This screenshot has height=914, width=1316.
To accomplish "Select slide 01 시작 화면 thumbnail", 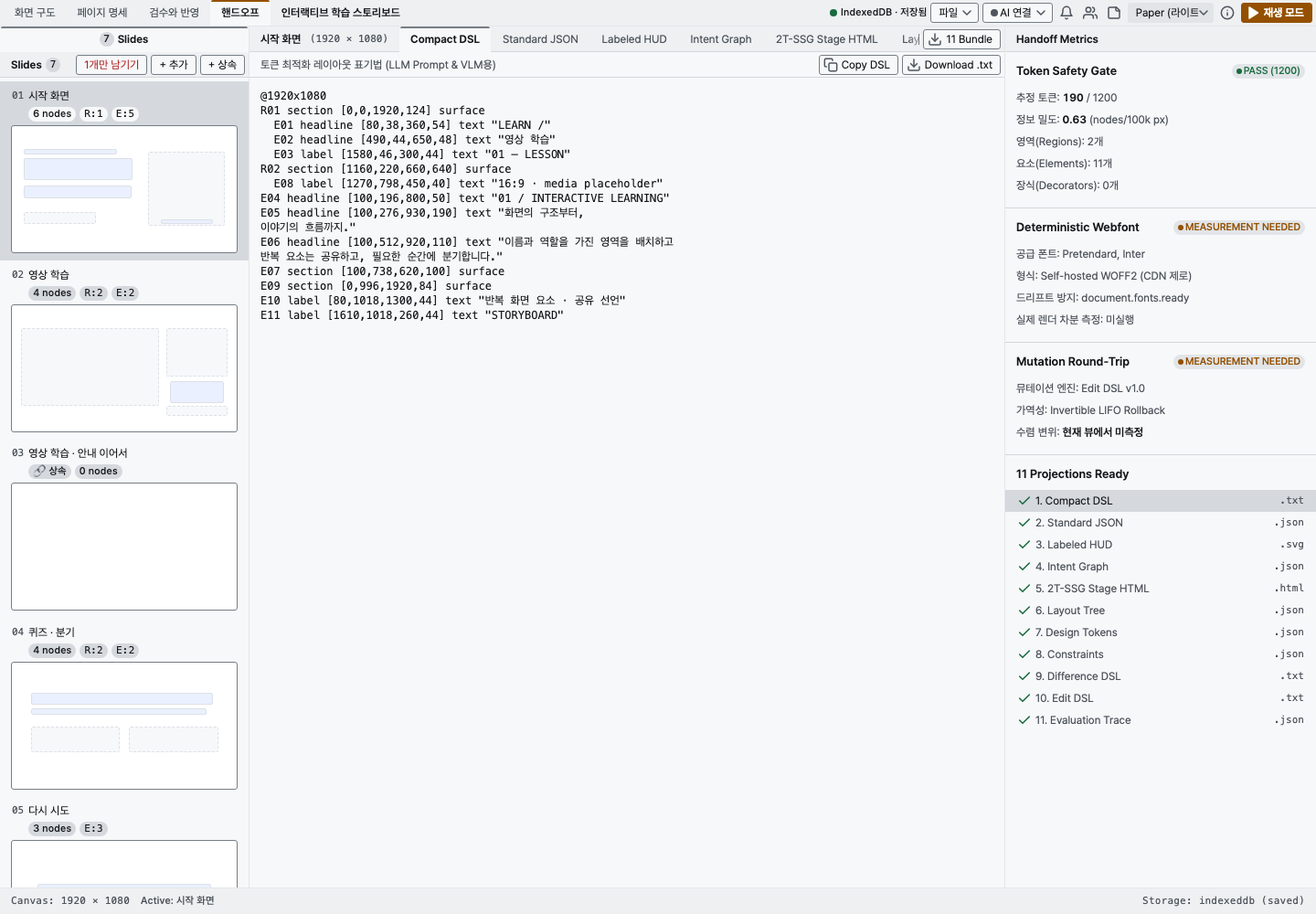I will (x=124, y=189).
